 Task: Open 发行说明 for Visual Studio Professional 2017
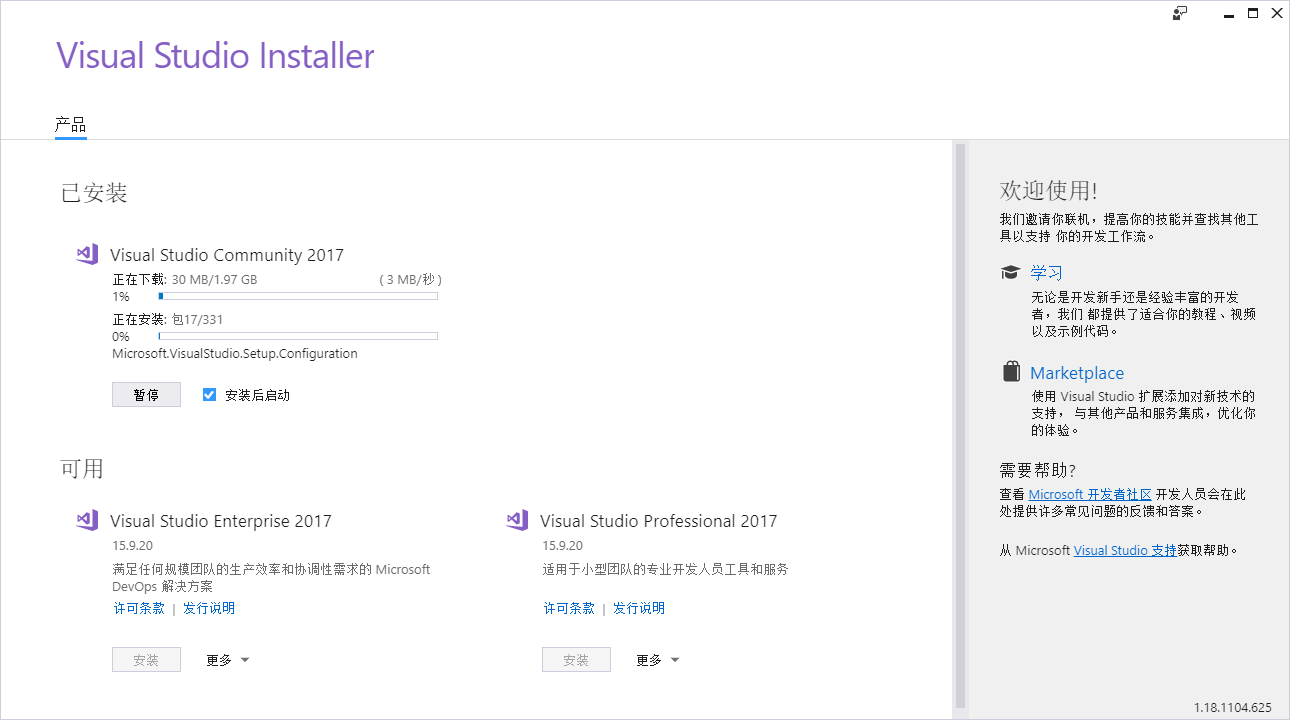639,607
